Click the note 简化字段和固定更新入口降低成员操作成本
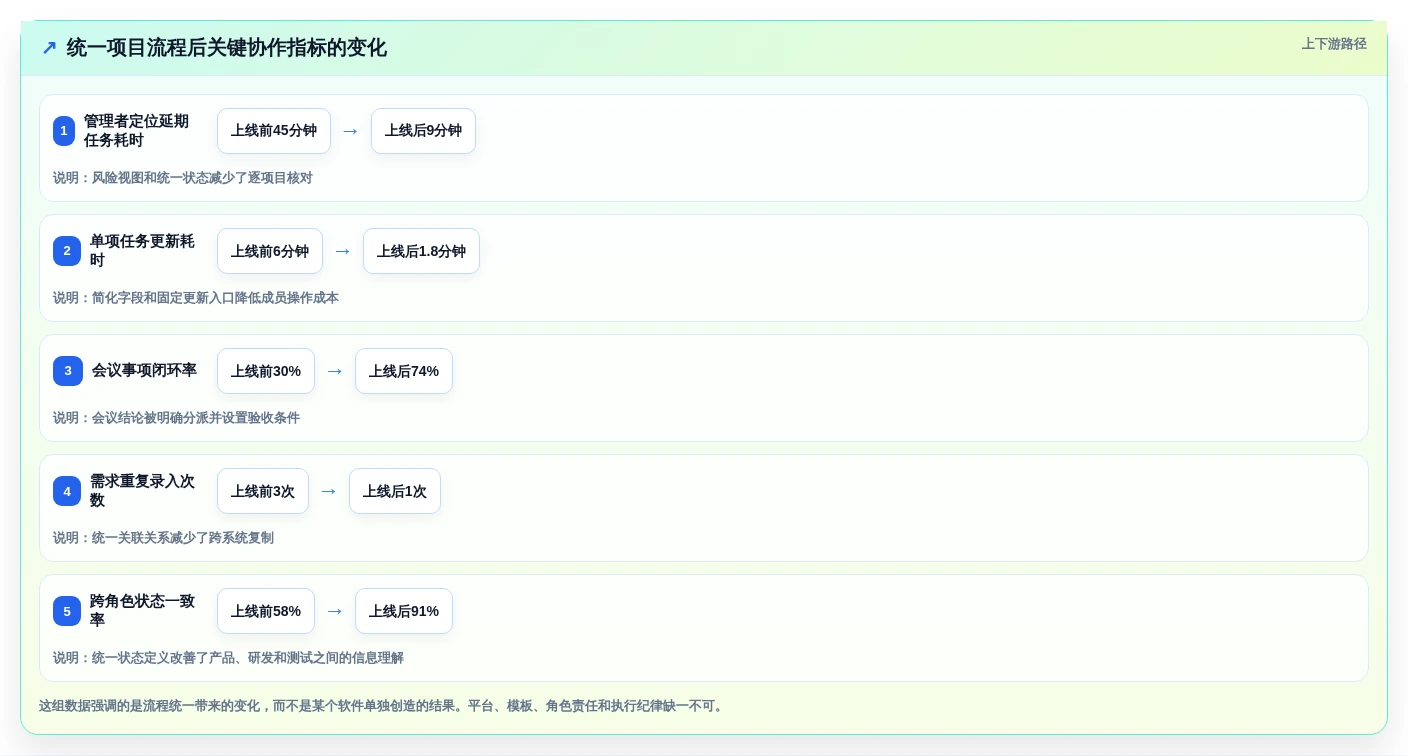The height and width of the screenshot is (756, 1408). coord(215,298)
